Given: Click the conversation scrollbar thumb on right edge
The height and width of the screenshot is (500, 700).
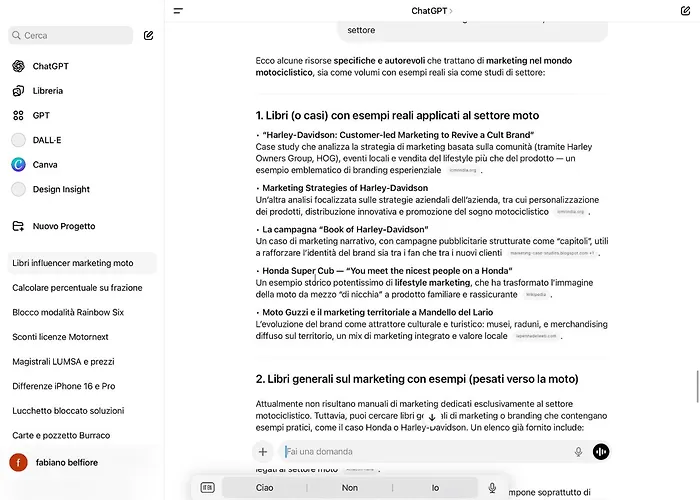Looking at the screenshot, I should (x=697, y=386).
